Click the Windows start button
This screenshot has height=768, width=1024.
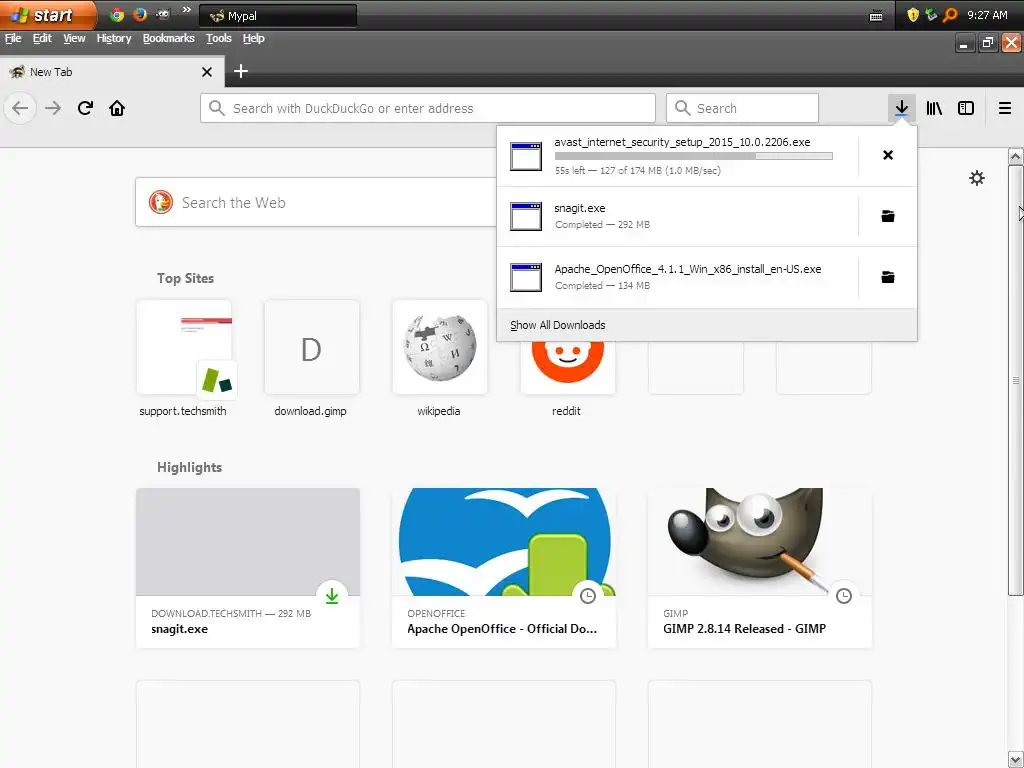click(x=47, y=15)
